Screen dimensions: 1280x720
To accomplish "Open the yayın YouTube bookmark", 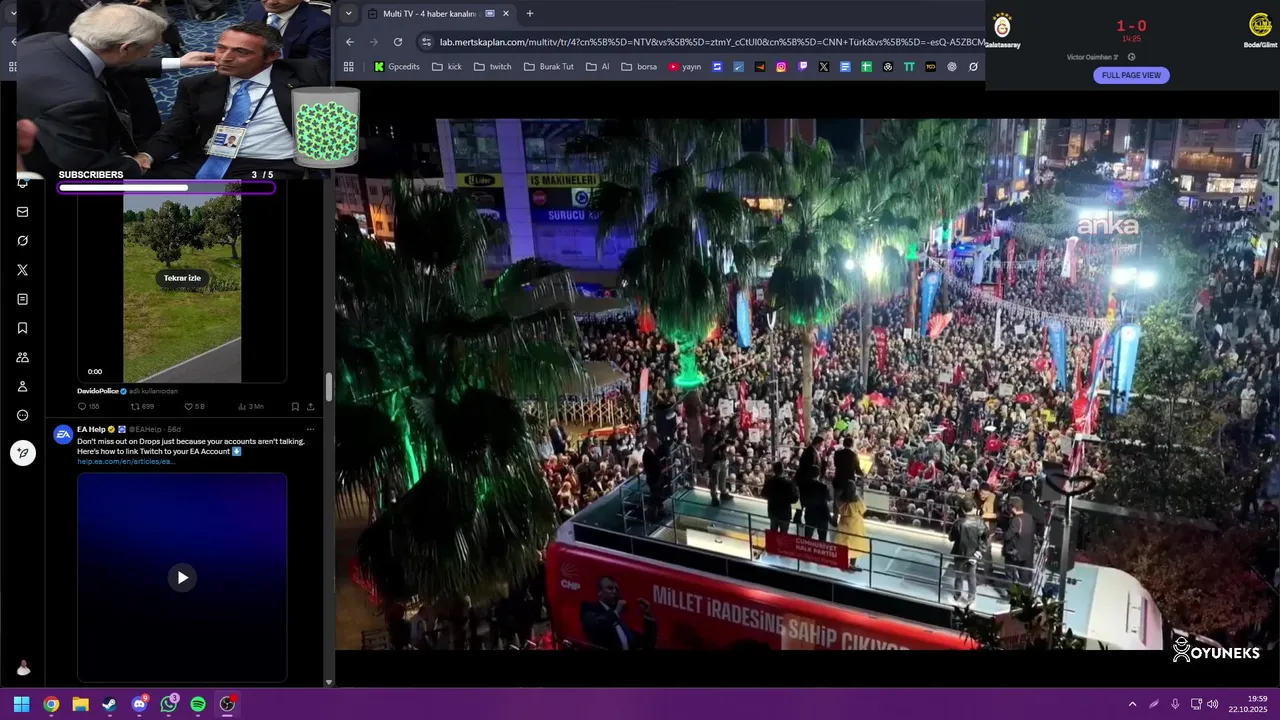I will (685, 67).
